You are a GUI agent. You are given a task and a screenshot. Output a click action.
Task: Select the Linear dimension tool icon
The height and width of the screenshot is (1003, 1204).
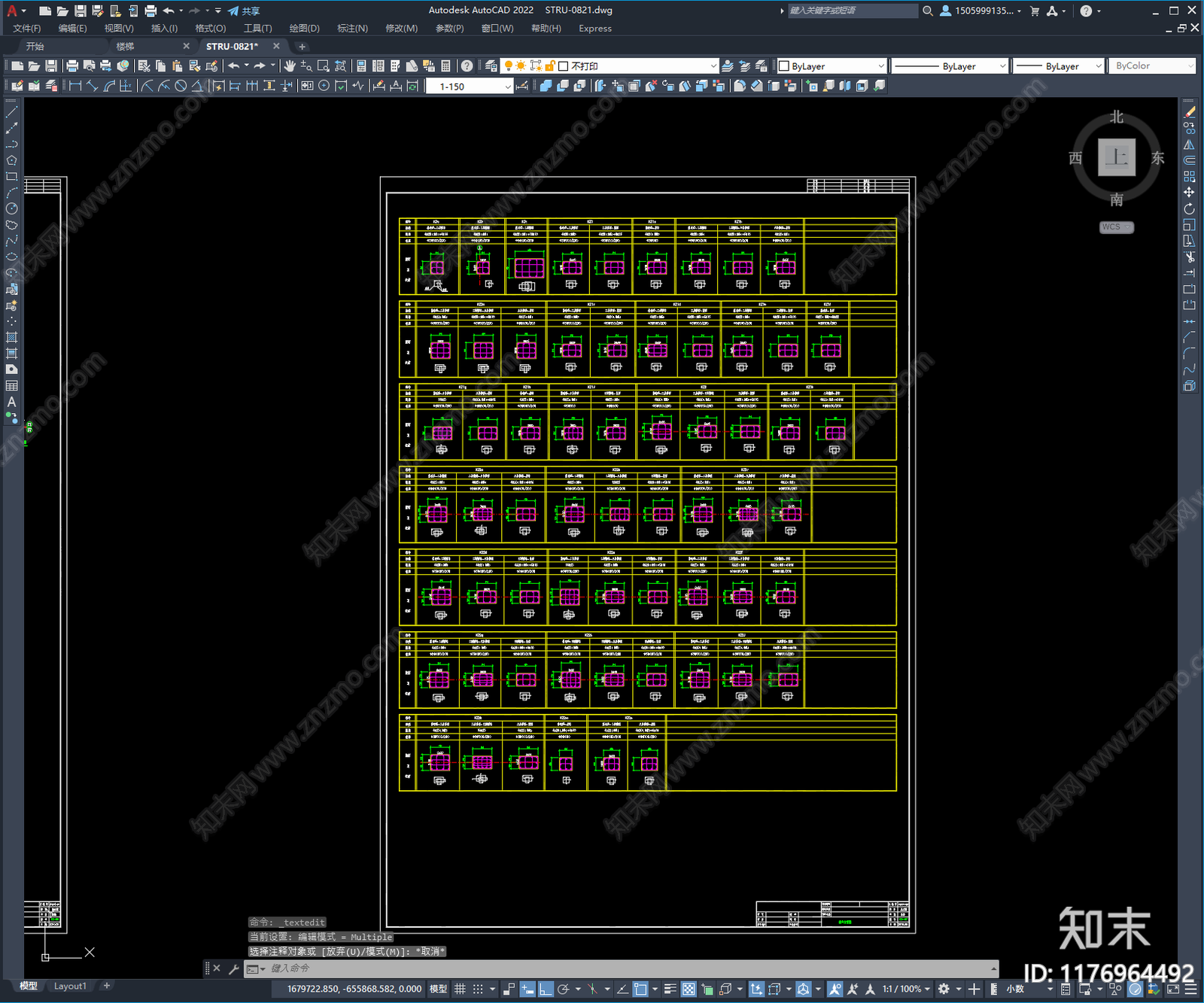pos(75,87)
